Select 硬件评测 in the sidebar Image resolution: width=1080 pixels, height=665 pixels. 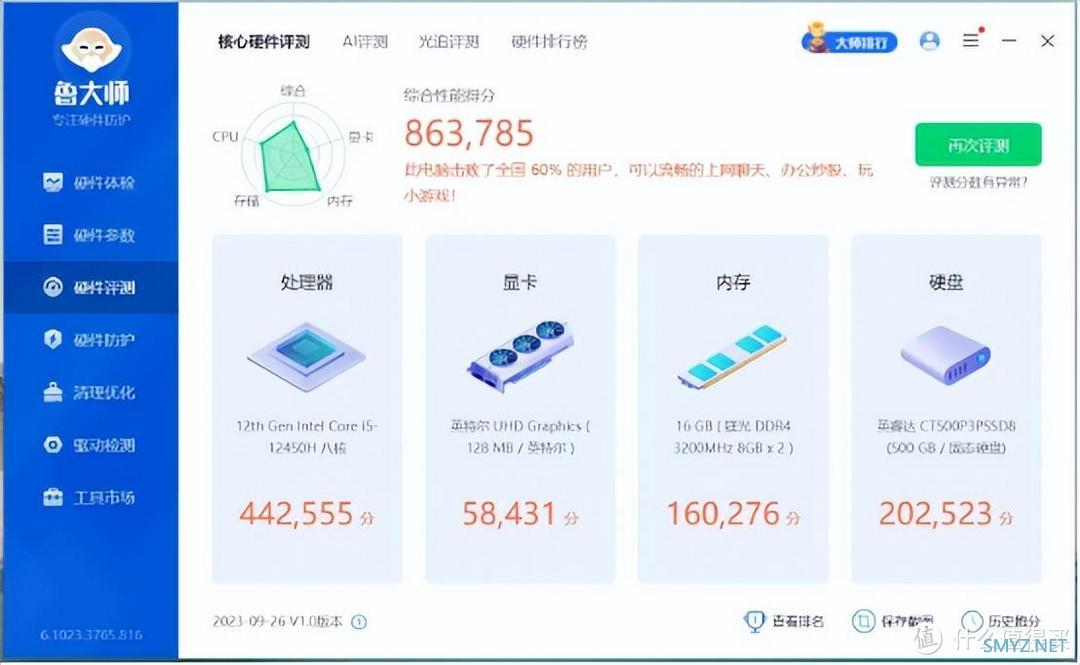tap(91, 287)
